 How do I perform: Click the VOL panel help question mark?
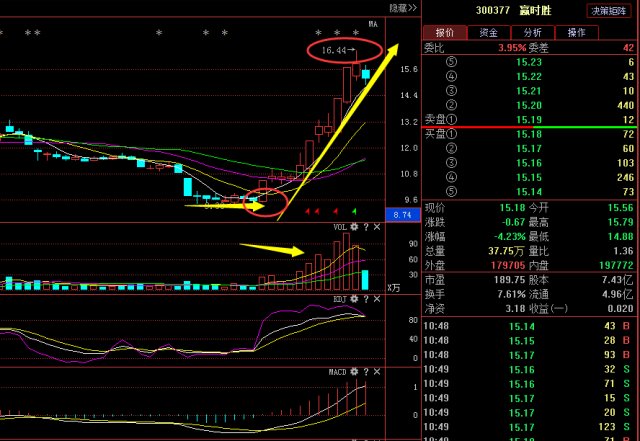point(366,228)
